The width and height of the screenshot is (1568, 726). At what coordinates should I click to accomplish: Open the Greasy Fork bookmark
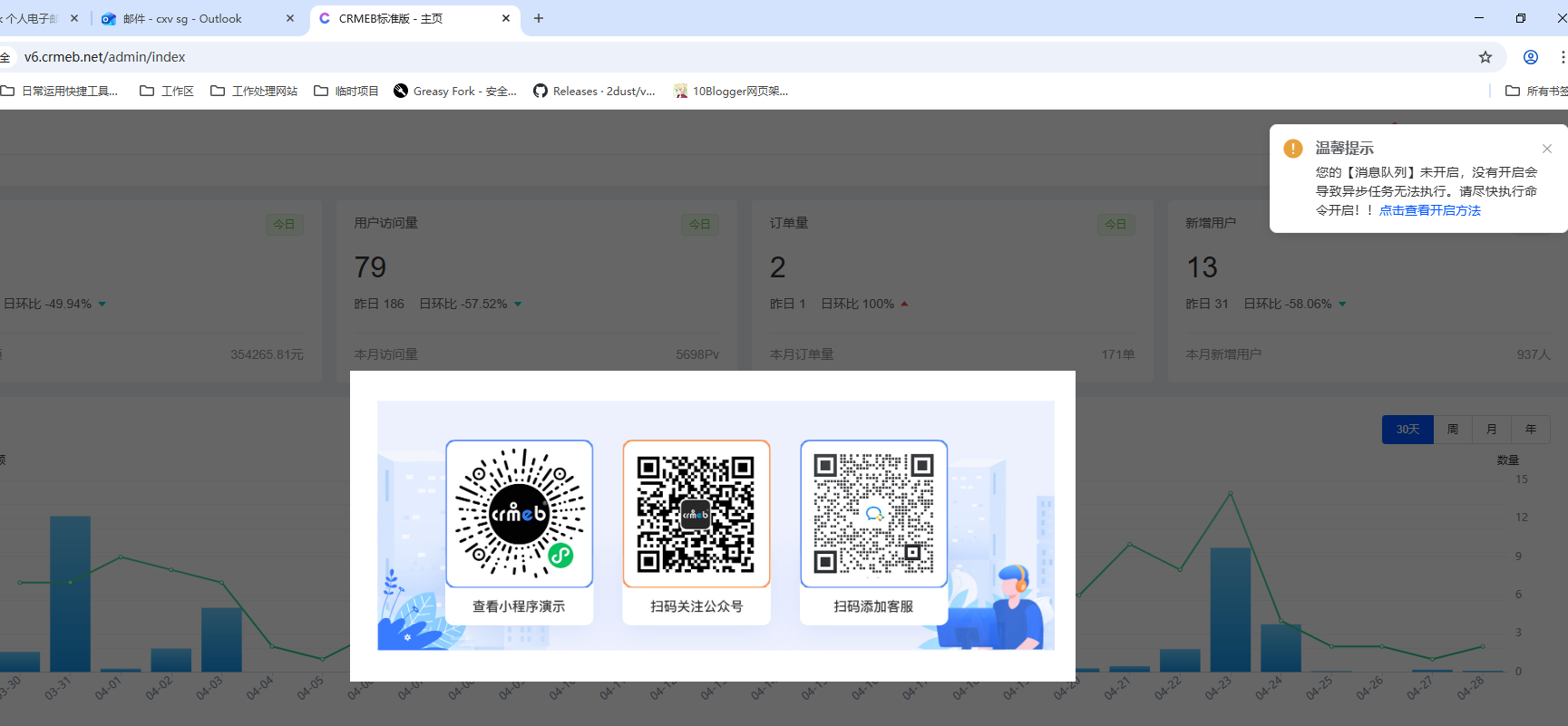455,91
